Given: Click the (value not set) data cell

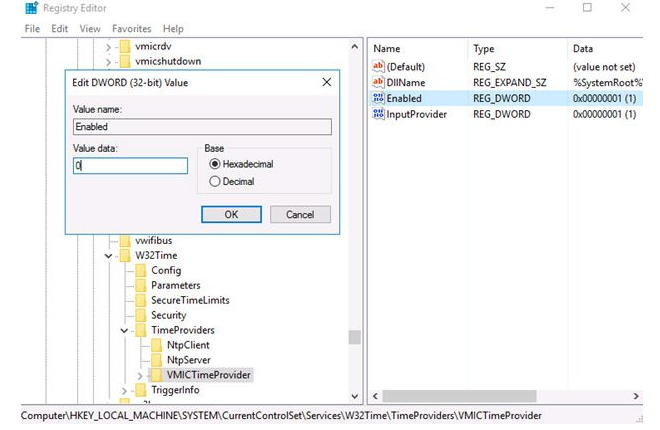Looking at the screenshot, I should [604, 66].
